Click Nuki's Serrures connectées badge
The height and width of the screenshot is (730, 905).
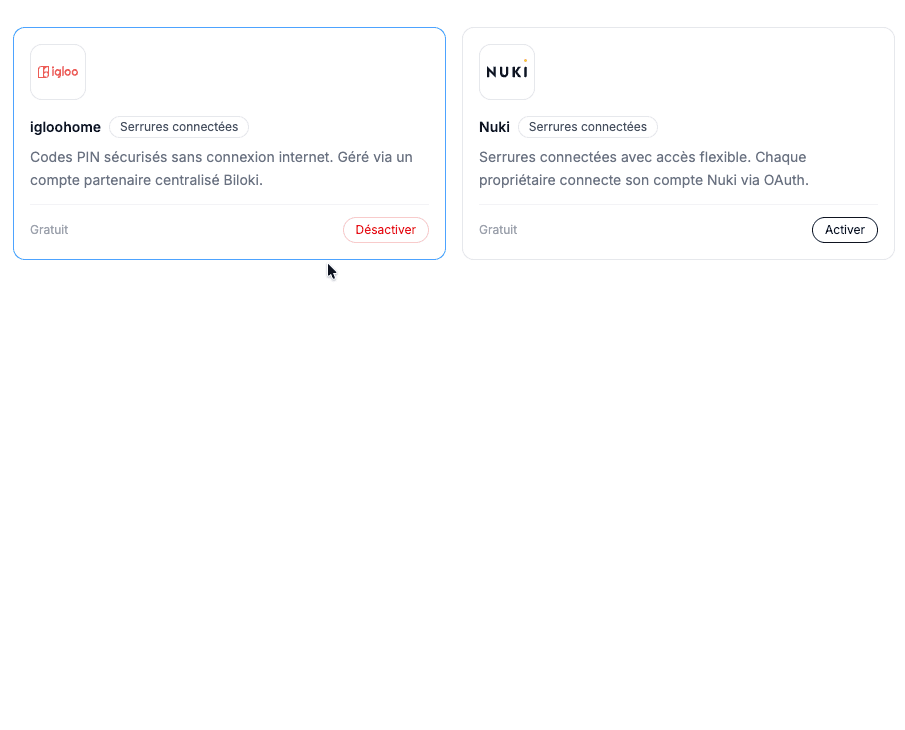point(588,127)
